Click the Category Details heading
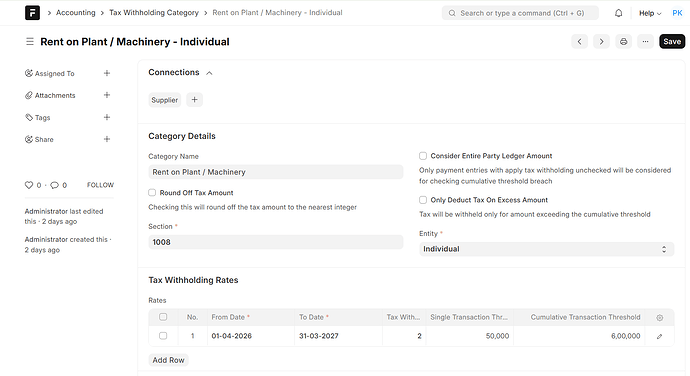690x376 pixels. coord(182,136)
